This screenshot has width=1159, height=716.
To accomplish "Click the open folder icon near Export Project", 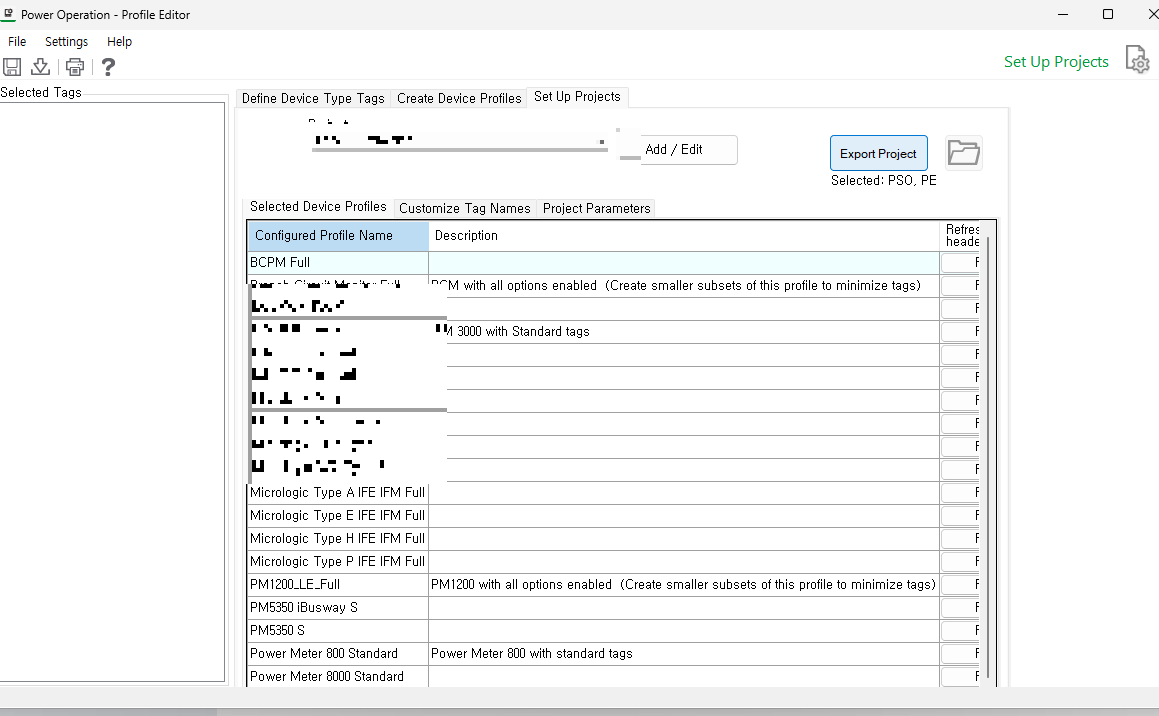I will click(x=964, y=153).
